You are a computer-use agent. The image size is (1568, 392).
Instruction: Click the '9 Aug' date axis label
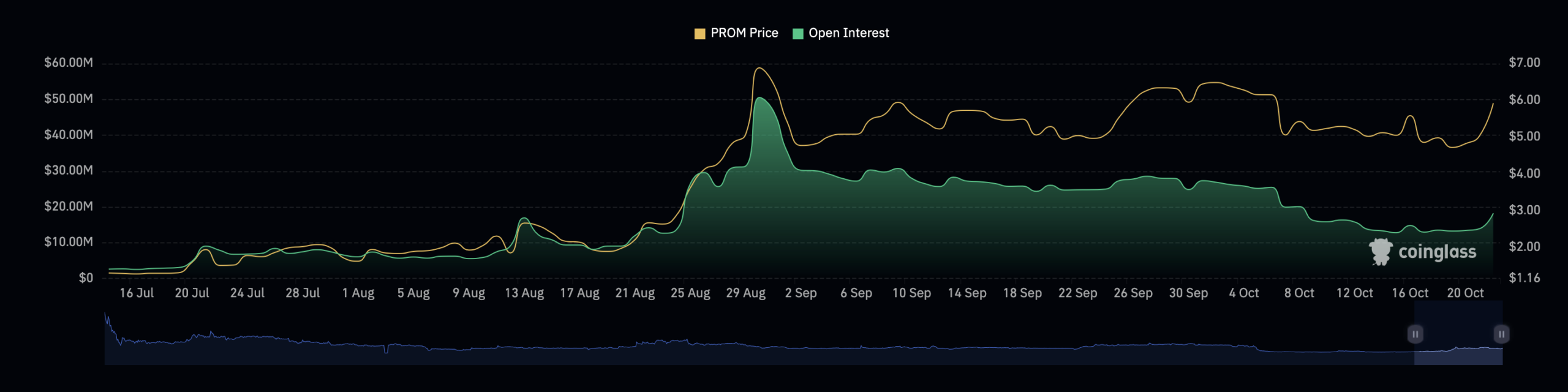[469, 293]
